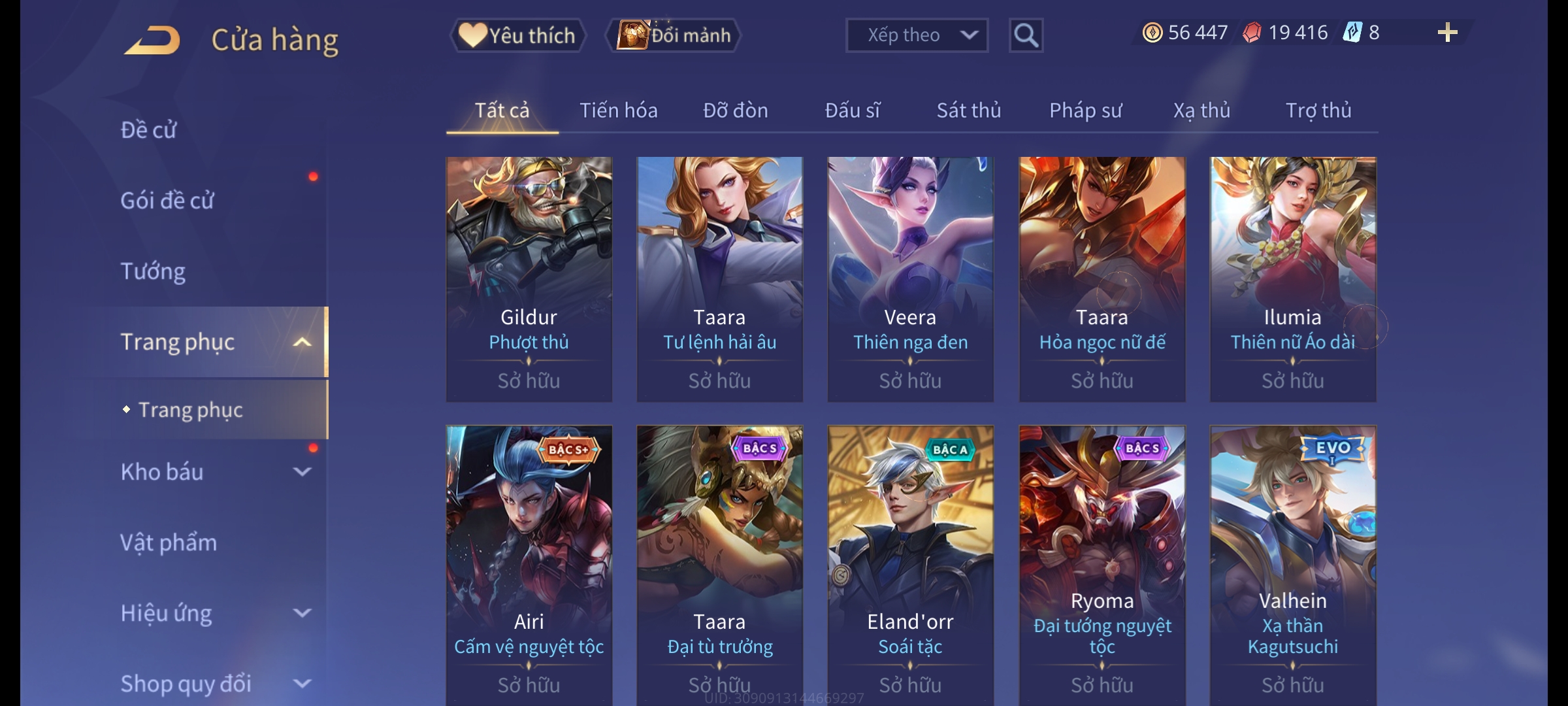Select the Pháp sư tab
The width and height of the screenshot is (1568, 706).
tap(1085, 110)
